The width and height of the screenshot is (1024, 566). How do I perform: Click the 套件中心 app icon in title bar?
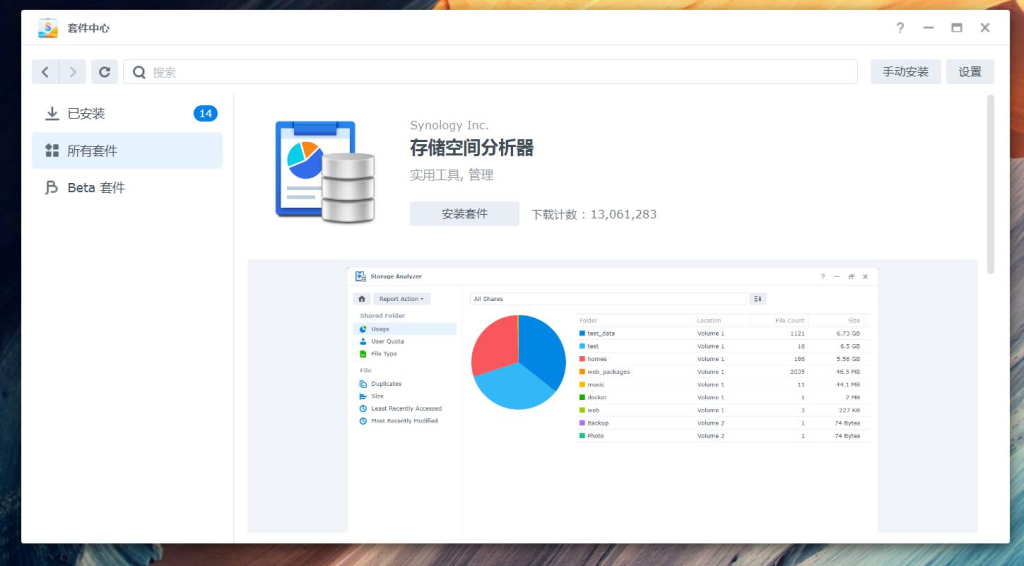48,28
